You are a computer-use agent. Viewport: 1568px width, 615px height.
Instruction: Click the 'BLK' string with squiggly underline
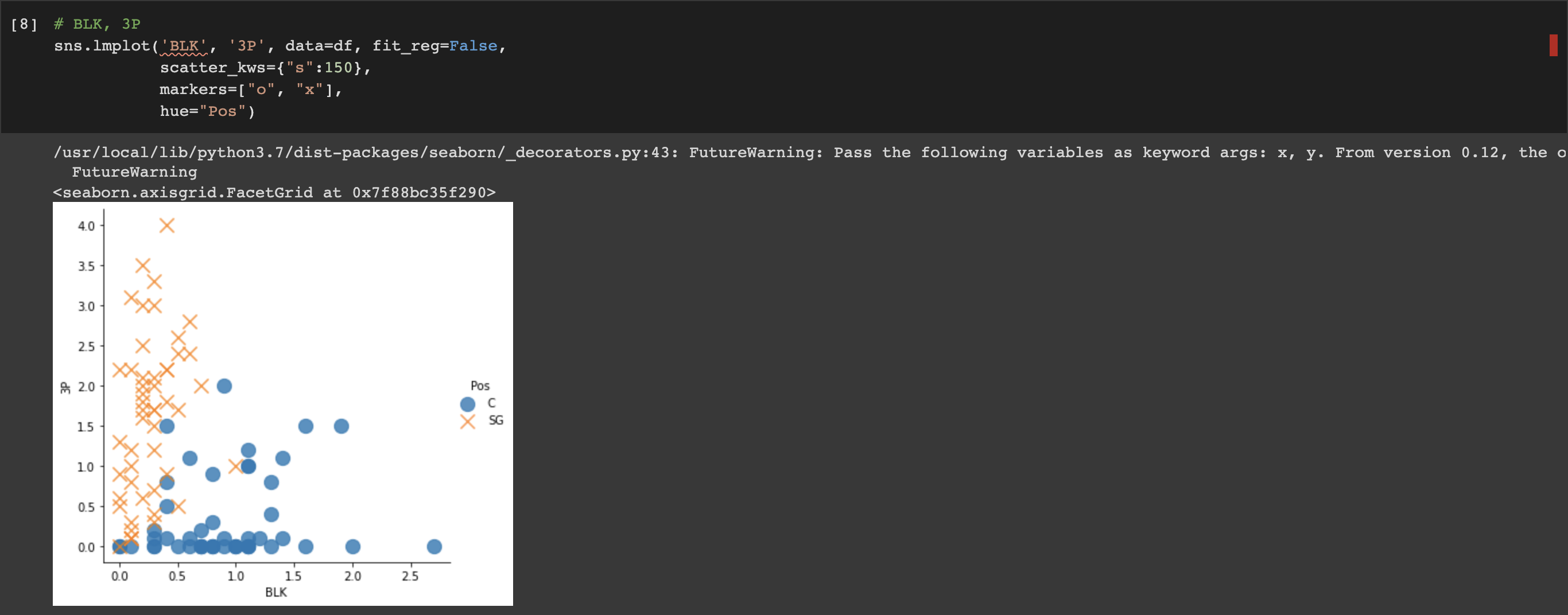tap(184, 46)
